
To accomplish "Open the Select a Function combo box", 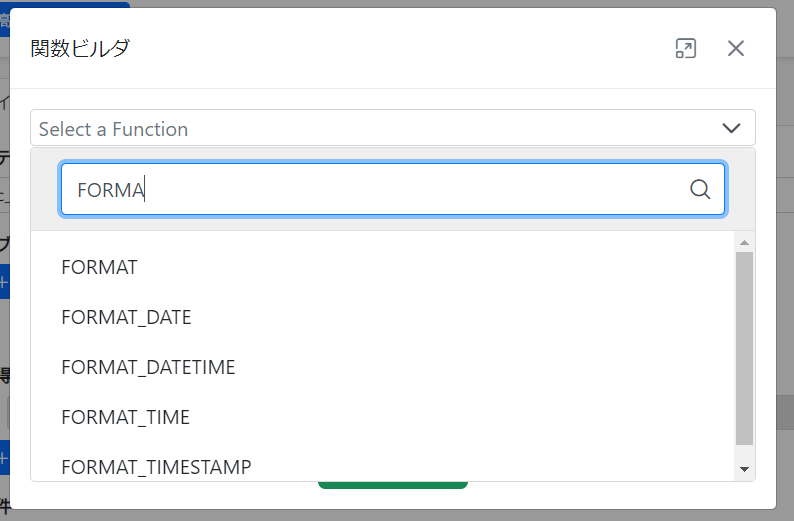I will (x=380, y=128).
